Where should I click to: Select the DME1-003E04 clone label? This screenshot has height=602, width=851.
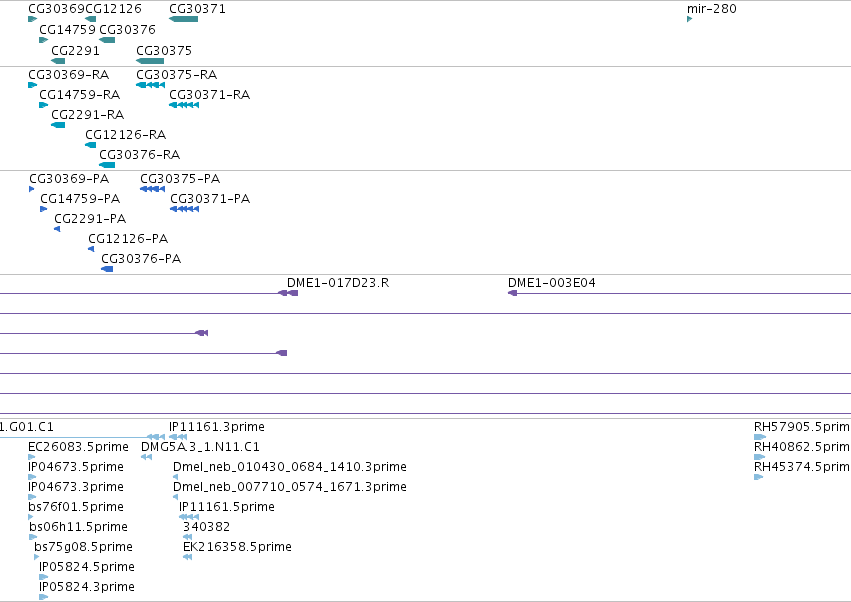(551, 283)
